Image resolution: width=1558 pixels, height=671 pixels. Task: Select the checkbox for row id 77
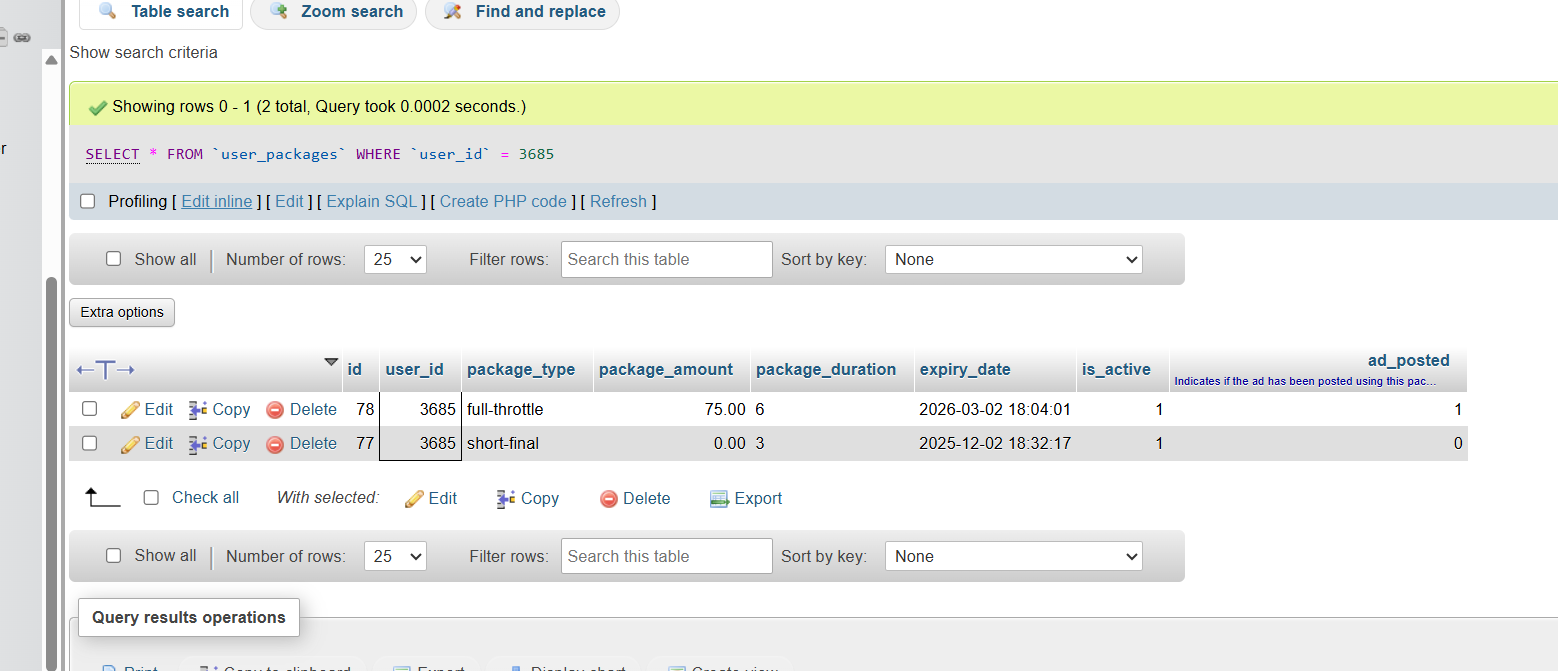click(x=90, y=443)
